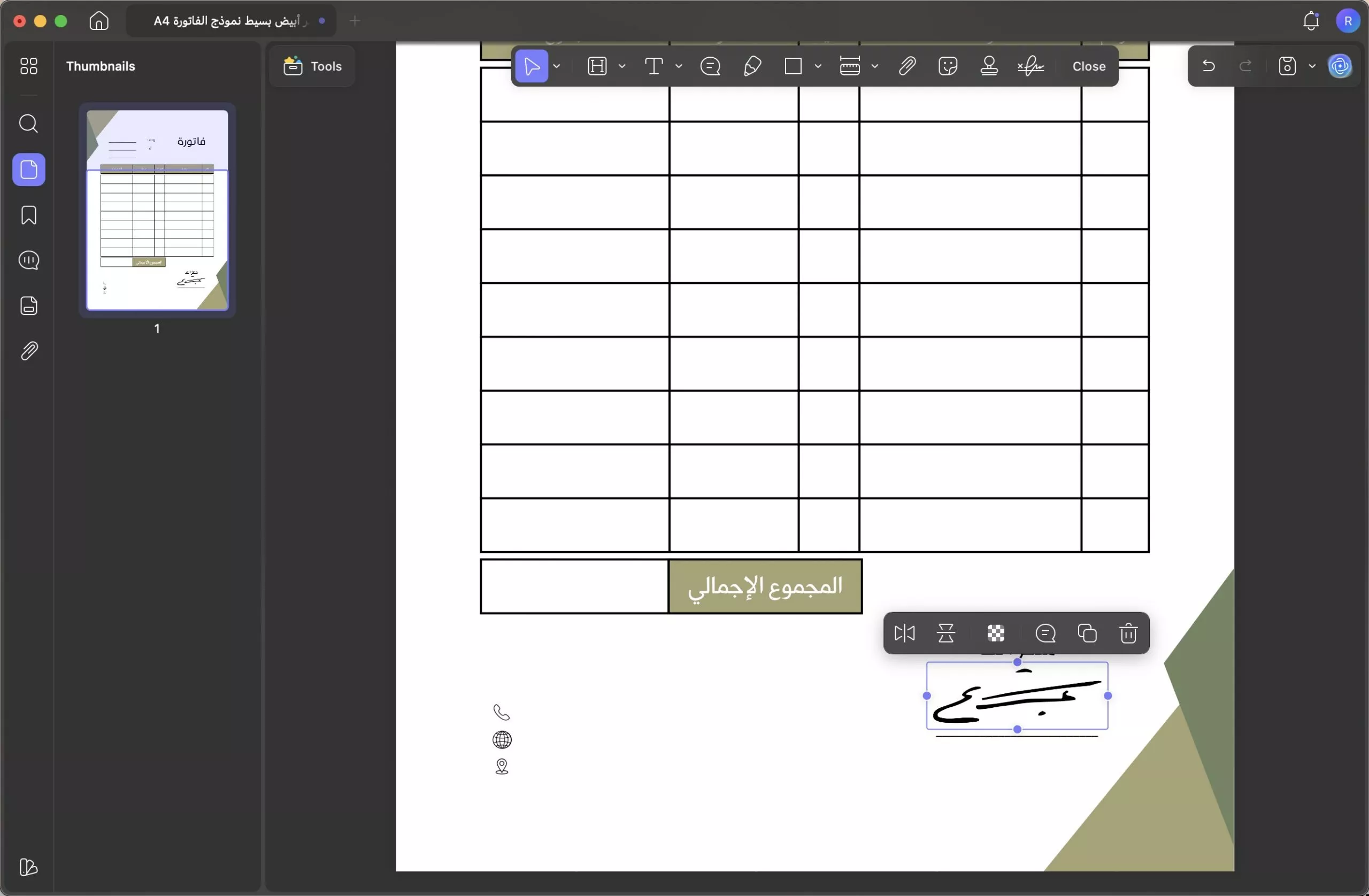Open the Tools menu

(311, 66)
